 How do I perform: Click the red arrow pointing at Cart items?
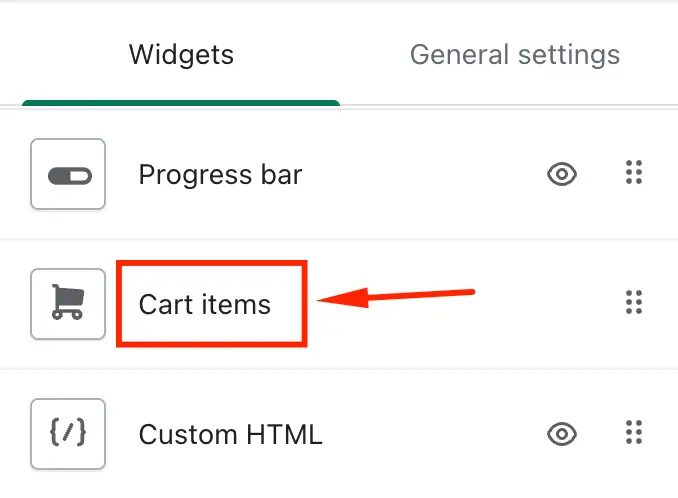click(x=396, y=297)
